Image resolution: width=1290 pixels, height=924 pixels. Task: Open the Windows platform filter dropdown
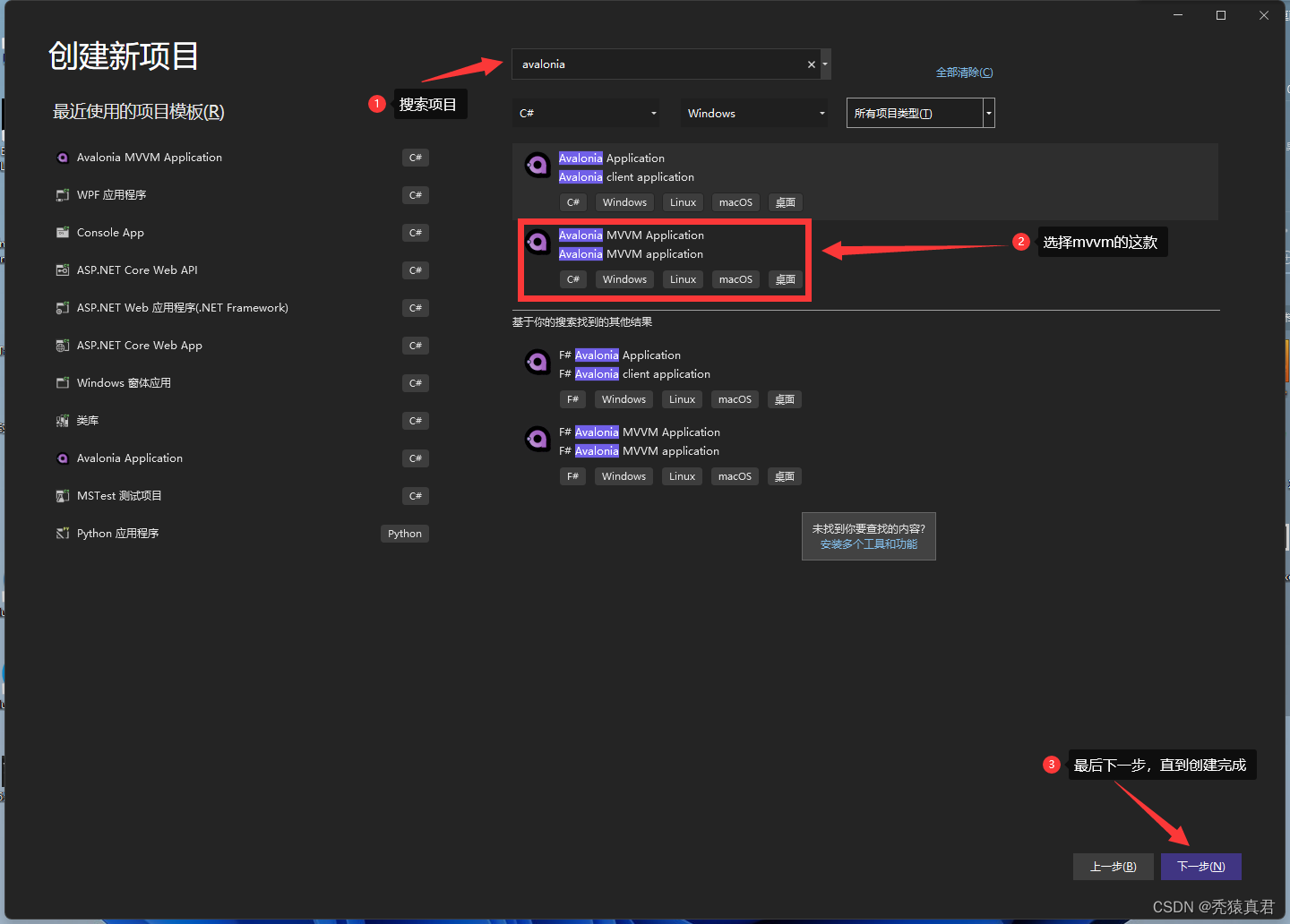(x=755, y=113)
